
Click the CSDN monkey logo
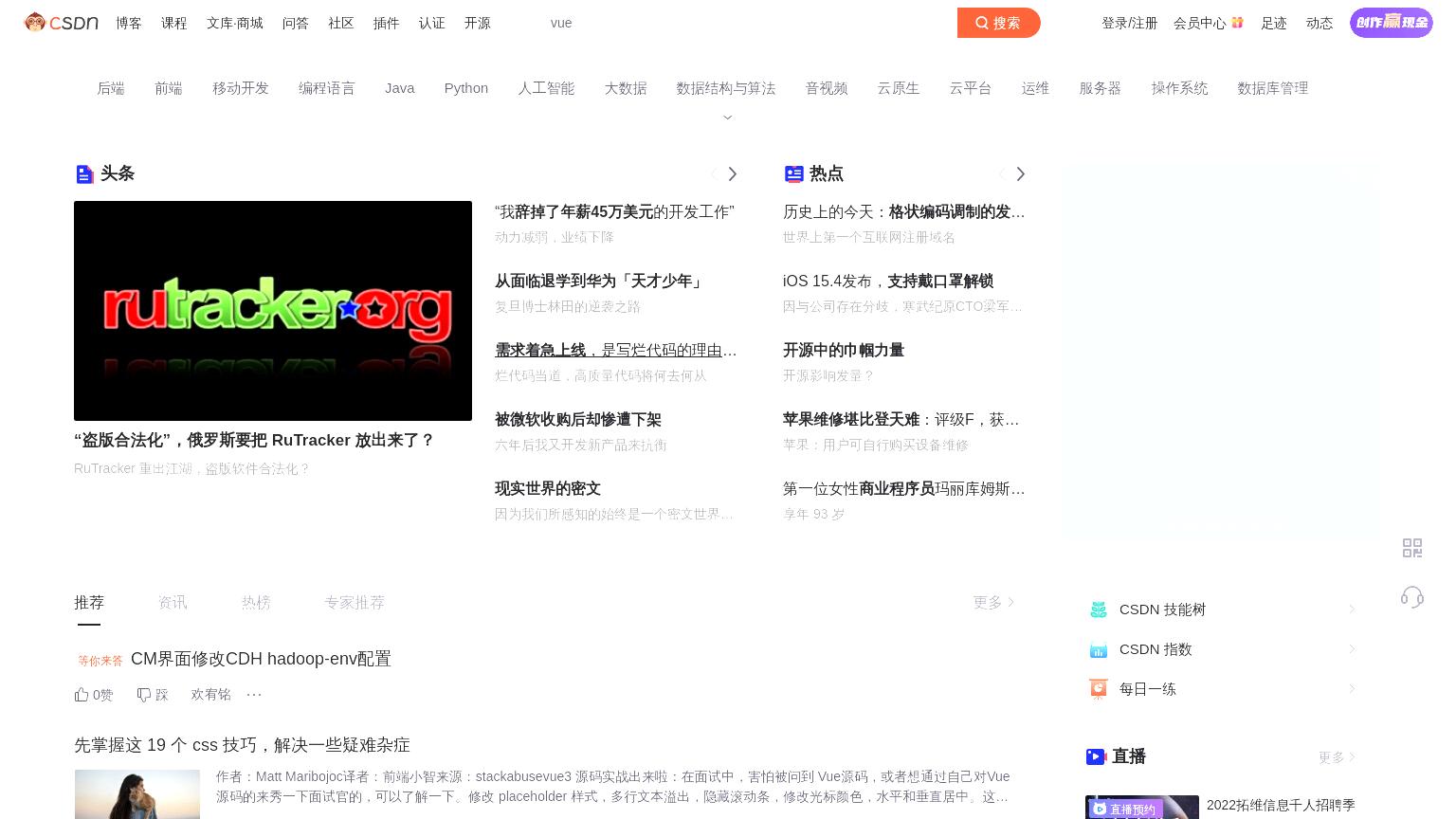click(x=62, y=22)
